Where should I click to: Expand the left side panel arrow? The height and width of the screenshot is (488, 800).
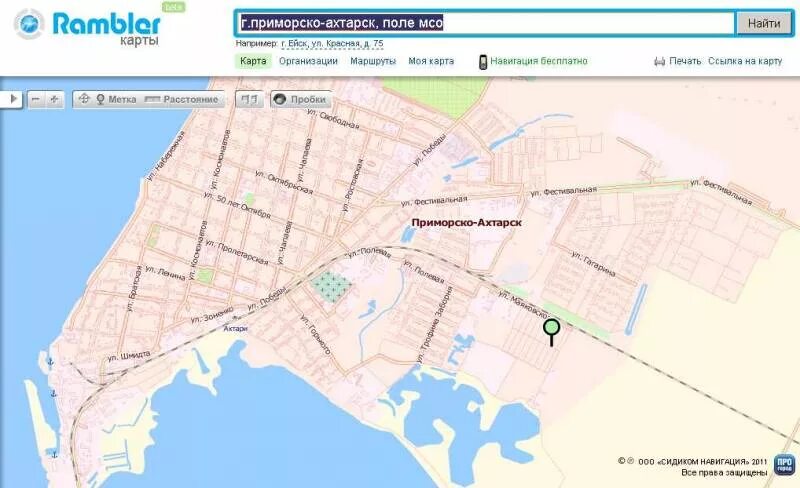point(11,100)
